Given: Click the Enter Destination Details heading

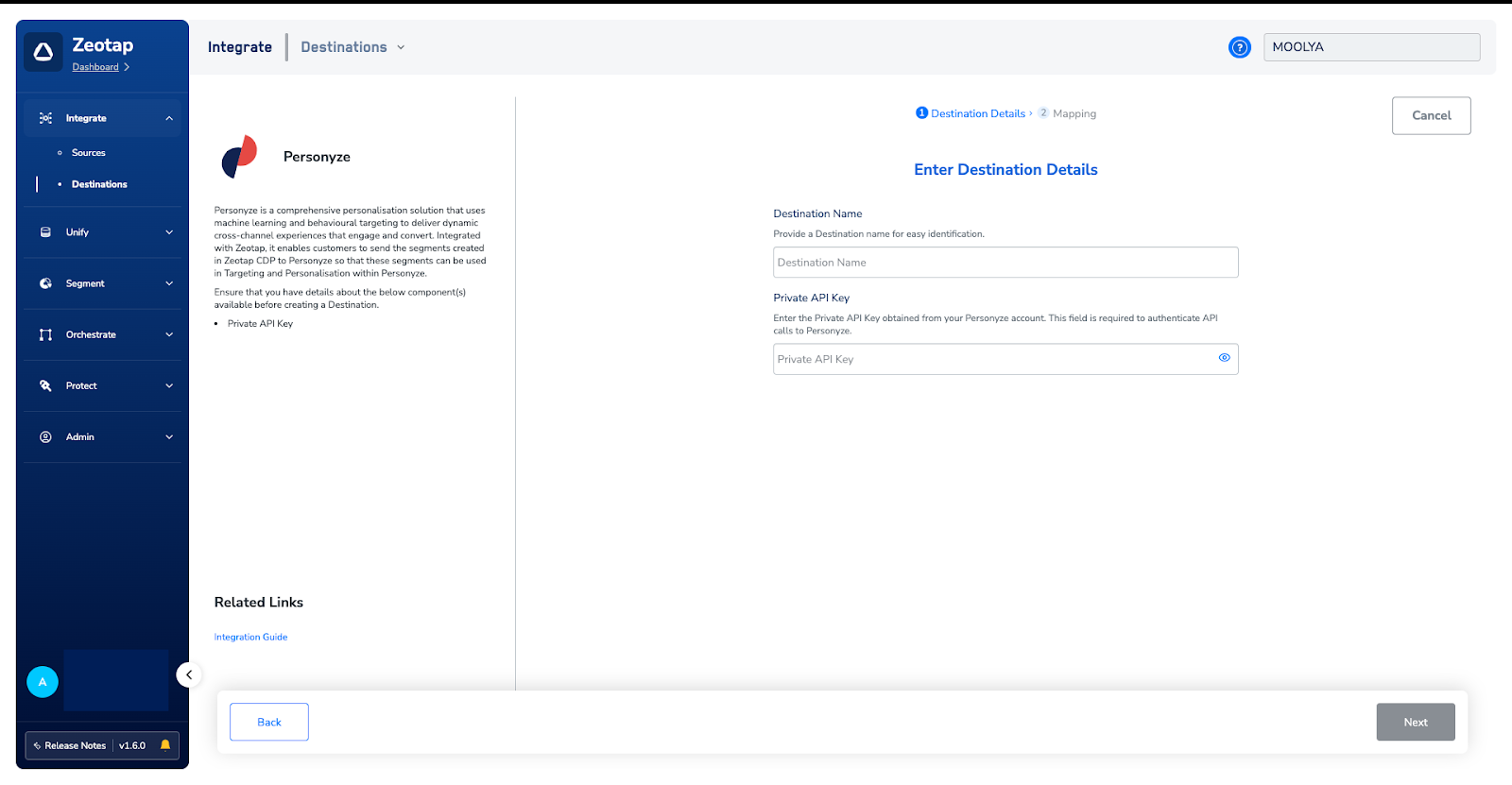Looking at the screenshot, I should (1005, 170).
